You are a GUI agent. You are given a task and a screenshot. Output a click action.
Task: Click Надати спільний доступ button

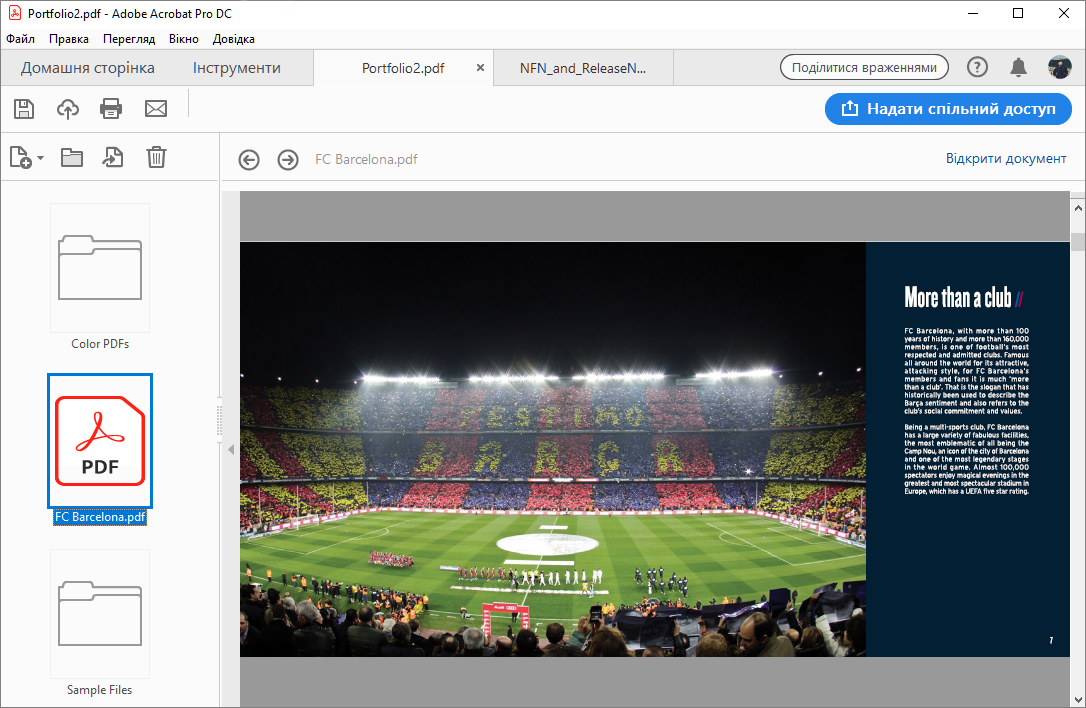[x=948, y=109]
